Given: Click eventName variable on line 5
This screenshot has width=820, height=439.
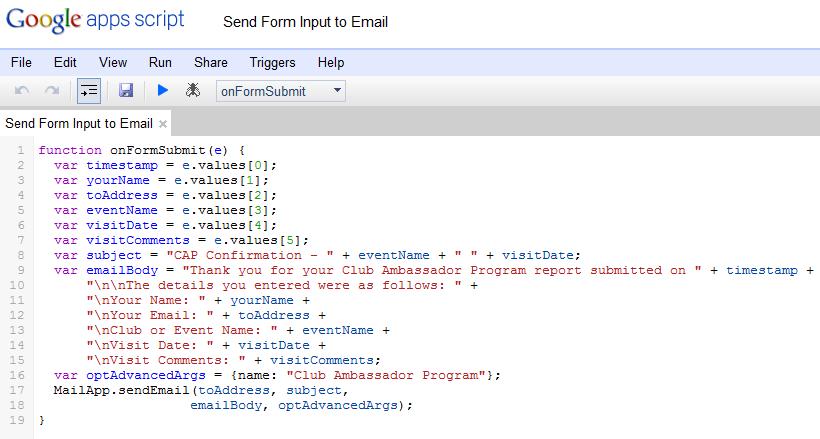Looking at the screenshot, I should pos(122,210).
